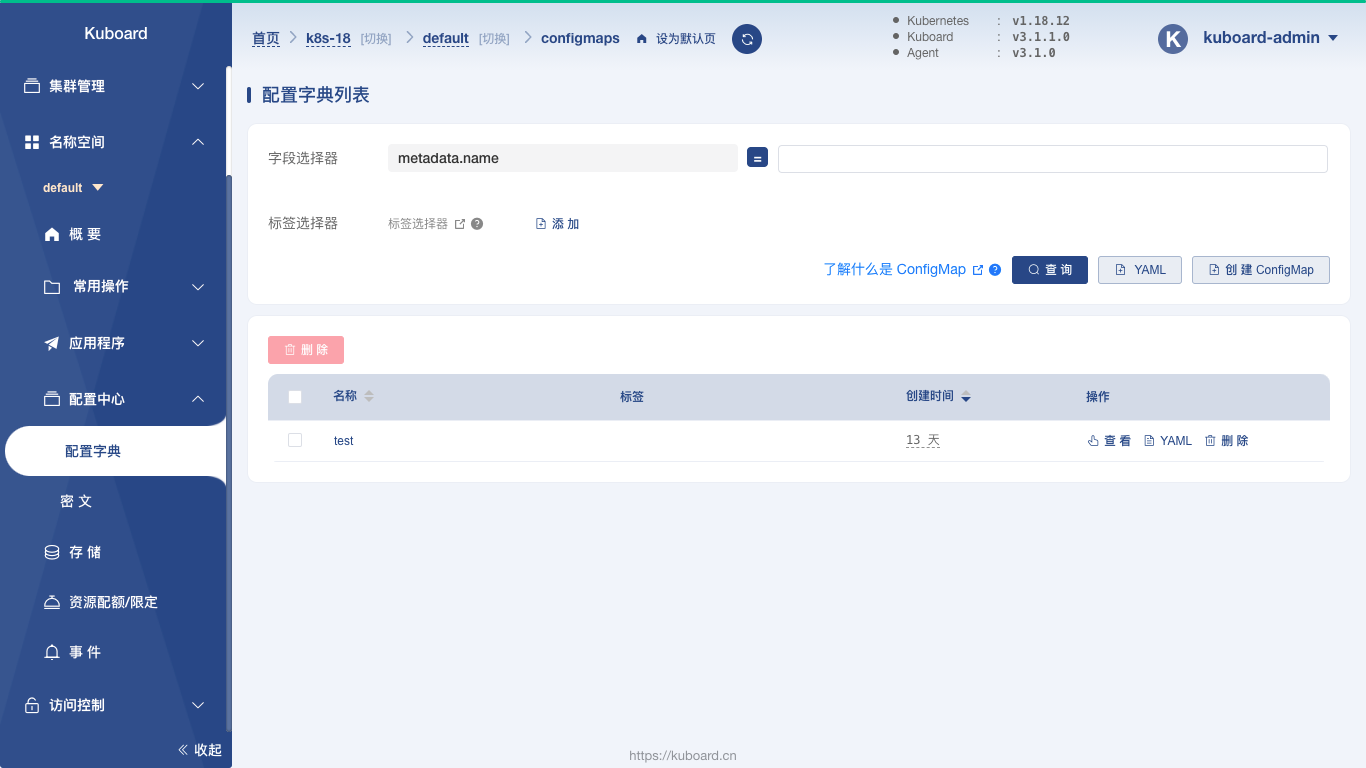Collapse 名称空间 menu
The image size is (1366, 768).
pos(115,142)
